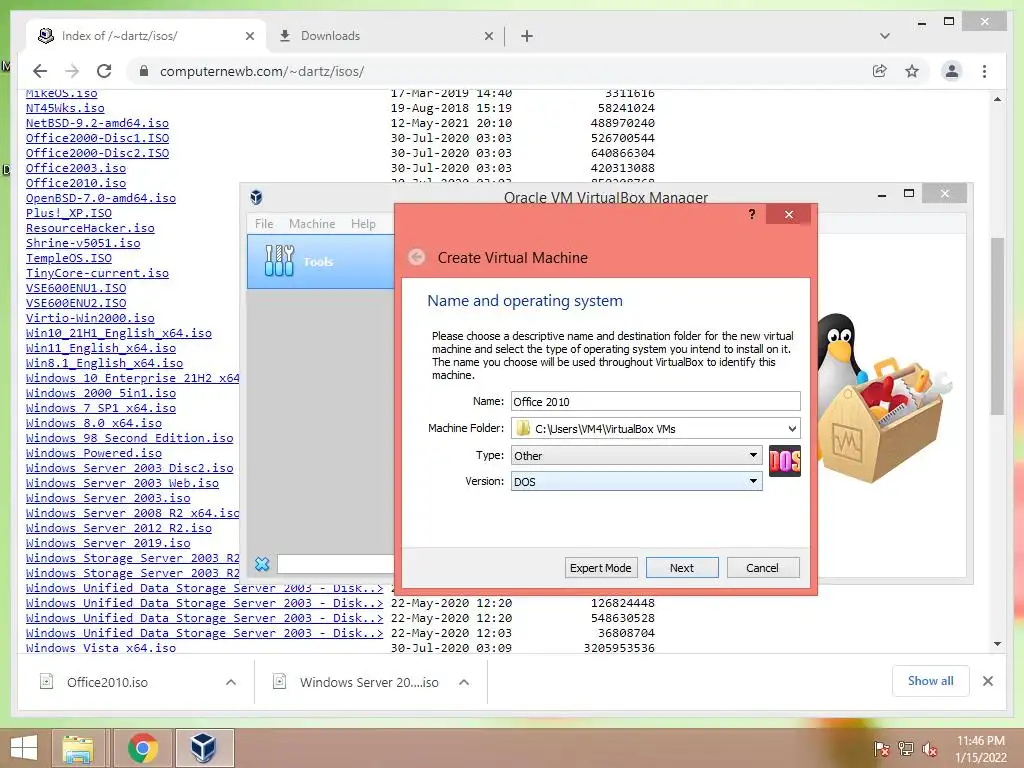Expand options for Windows Server download item
Screen dimensions: 1024x768
(x=464, y=682)
